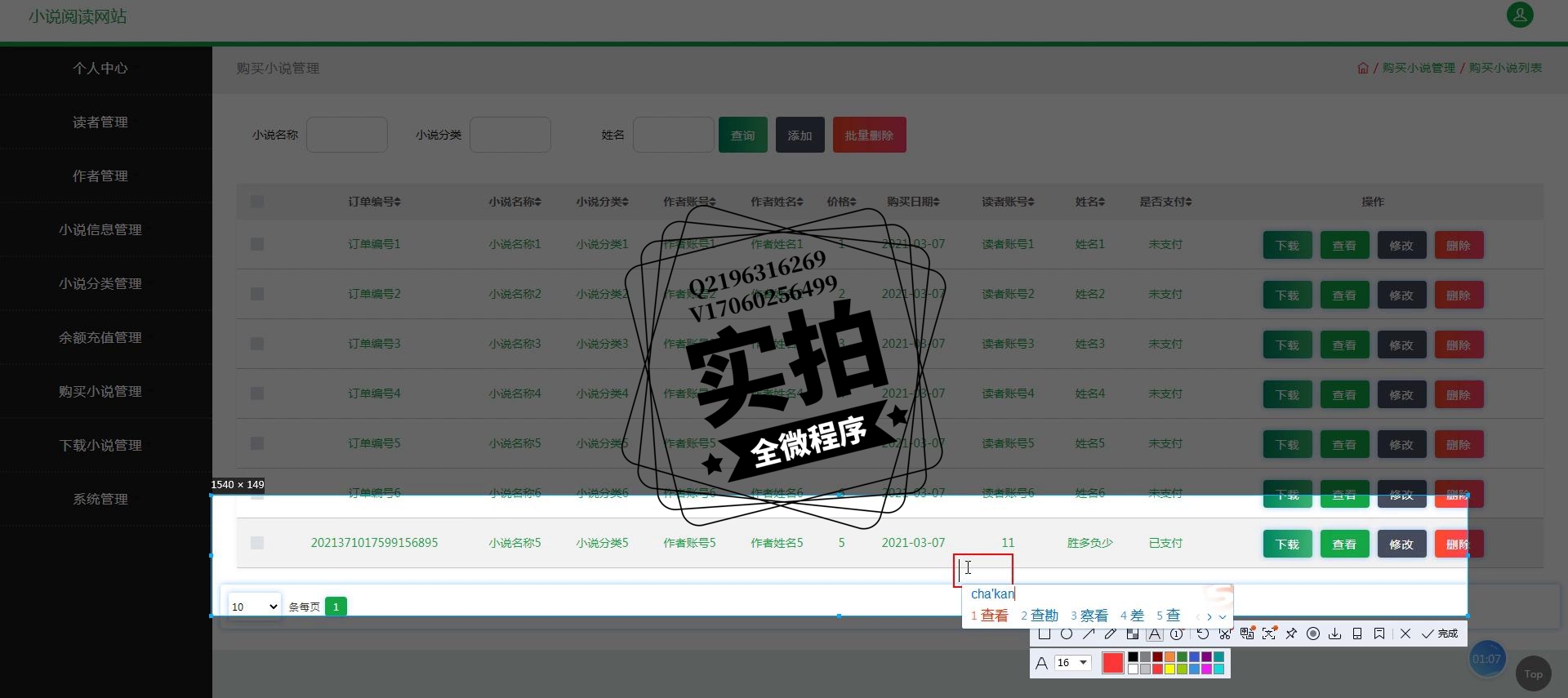The height and width of the screenshot is (698, 1568).
Task: Start screen recording from the toolbar
Action: 1313,634
